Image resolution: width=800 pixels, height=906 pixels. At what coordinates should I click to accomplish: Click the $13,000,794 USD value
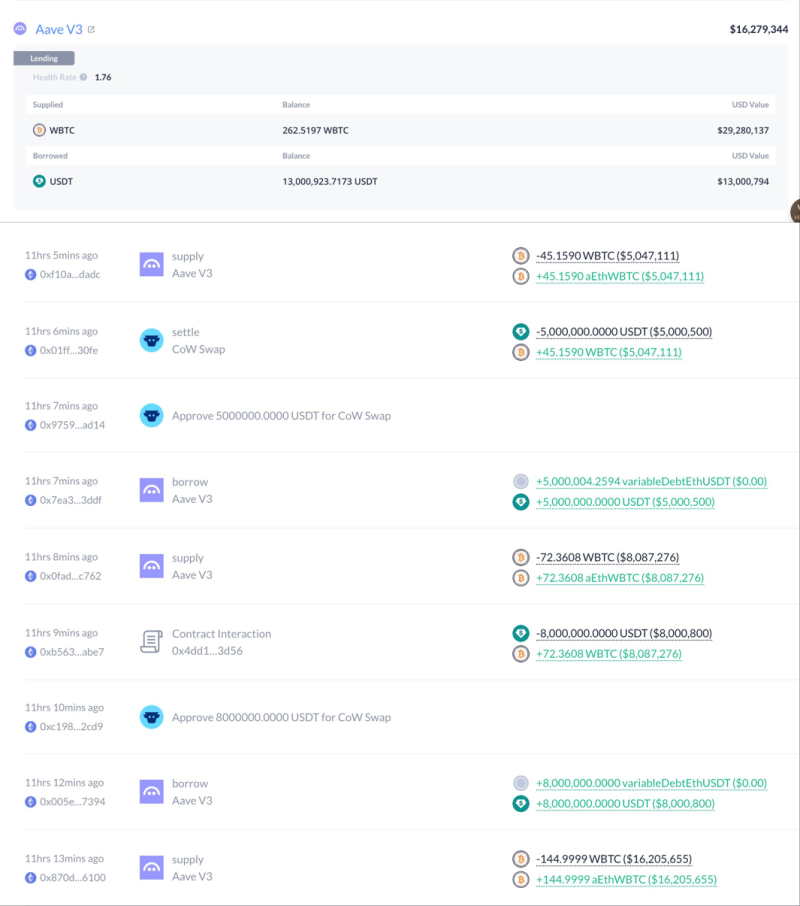(x=743, y=181)
